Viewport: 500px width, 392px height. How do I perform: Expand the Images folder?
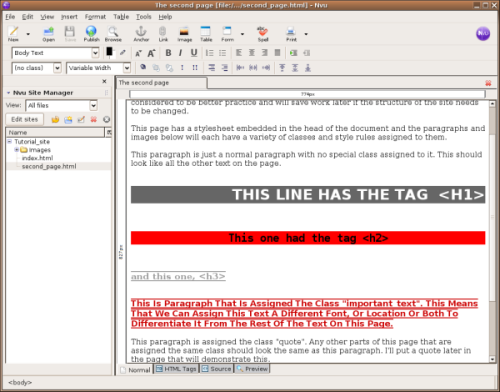16,150
